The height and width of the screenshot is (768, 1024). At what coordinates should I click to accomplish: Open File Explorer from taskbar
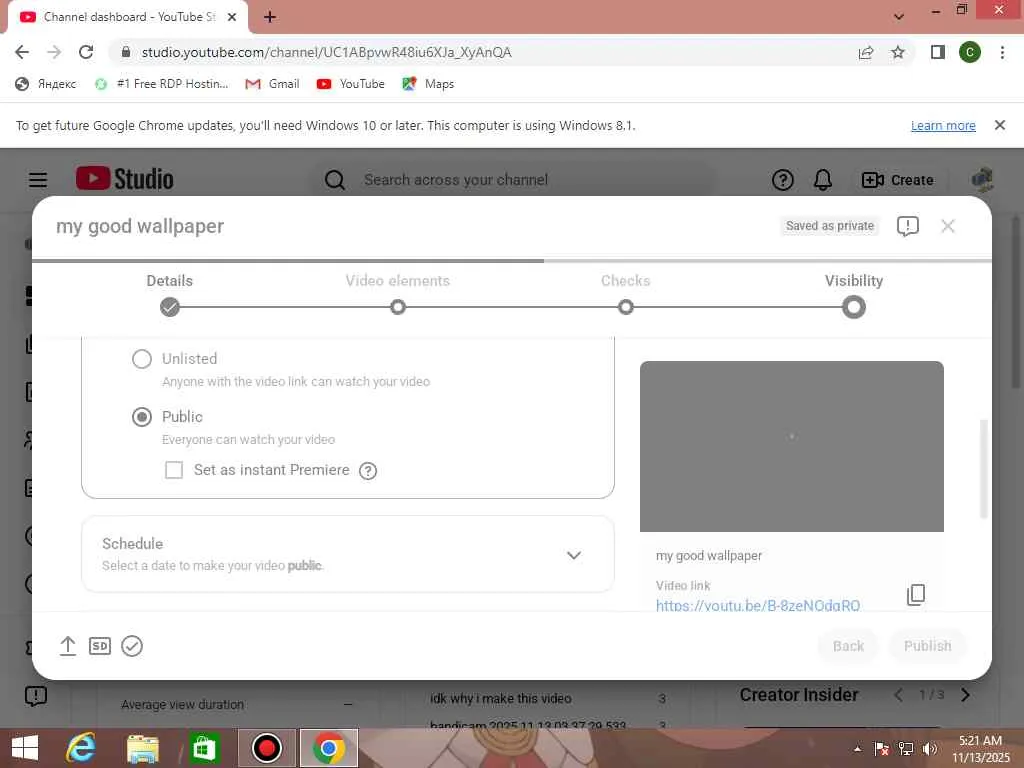click(x=142, y=748)
